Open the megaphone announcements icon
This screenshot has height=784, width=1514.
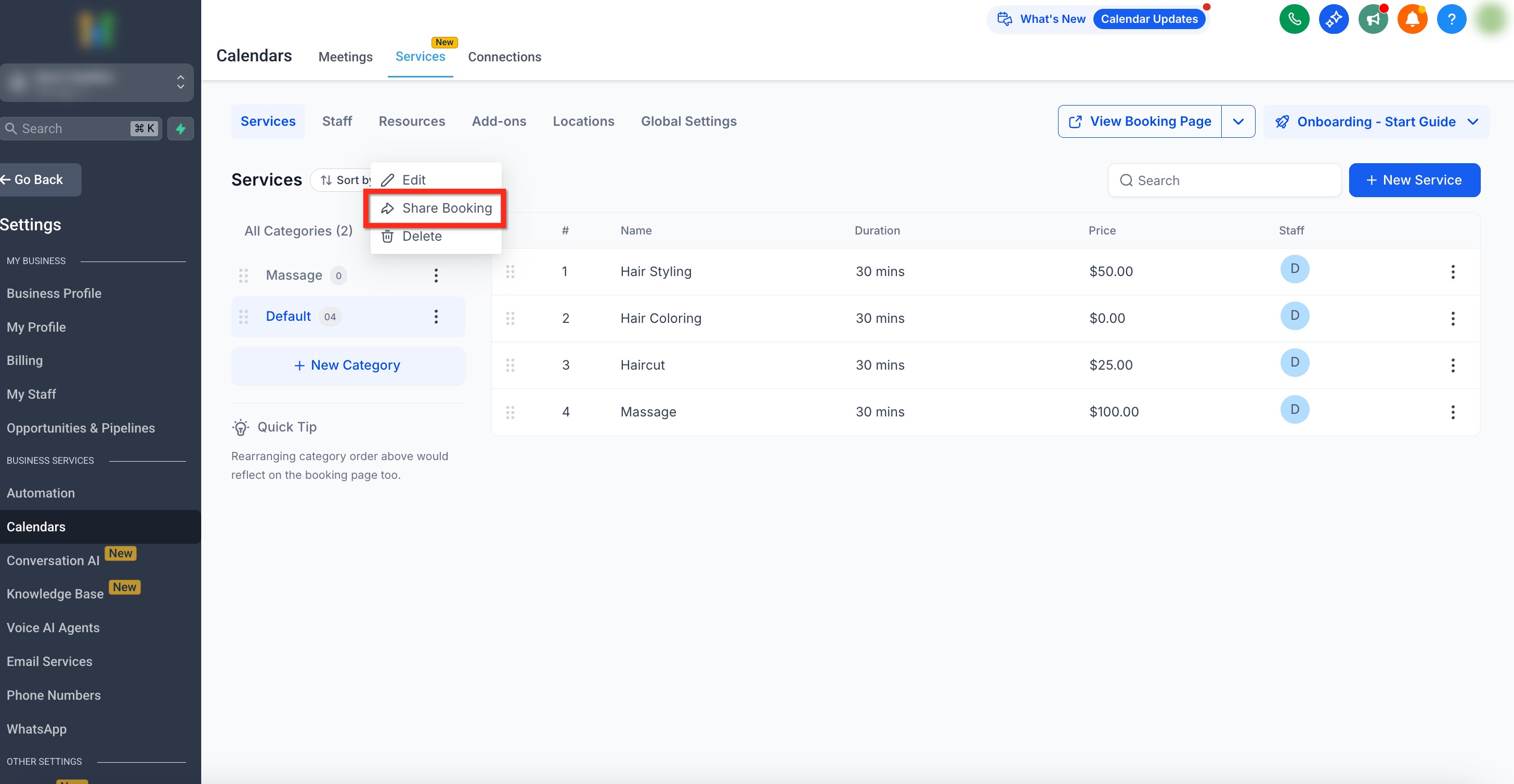(x=1373, y=19)
